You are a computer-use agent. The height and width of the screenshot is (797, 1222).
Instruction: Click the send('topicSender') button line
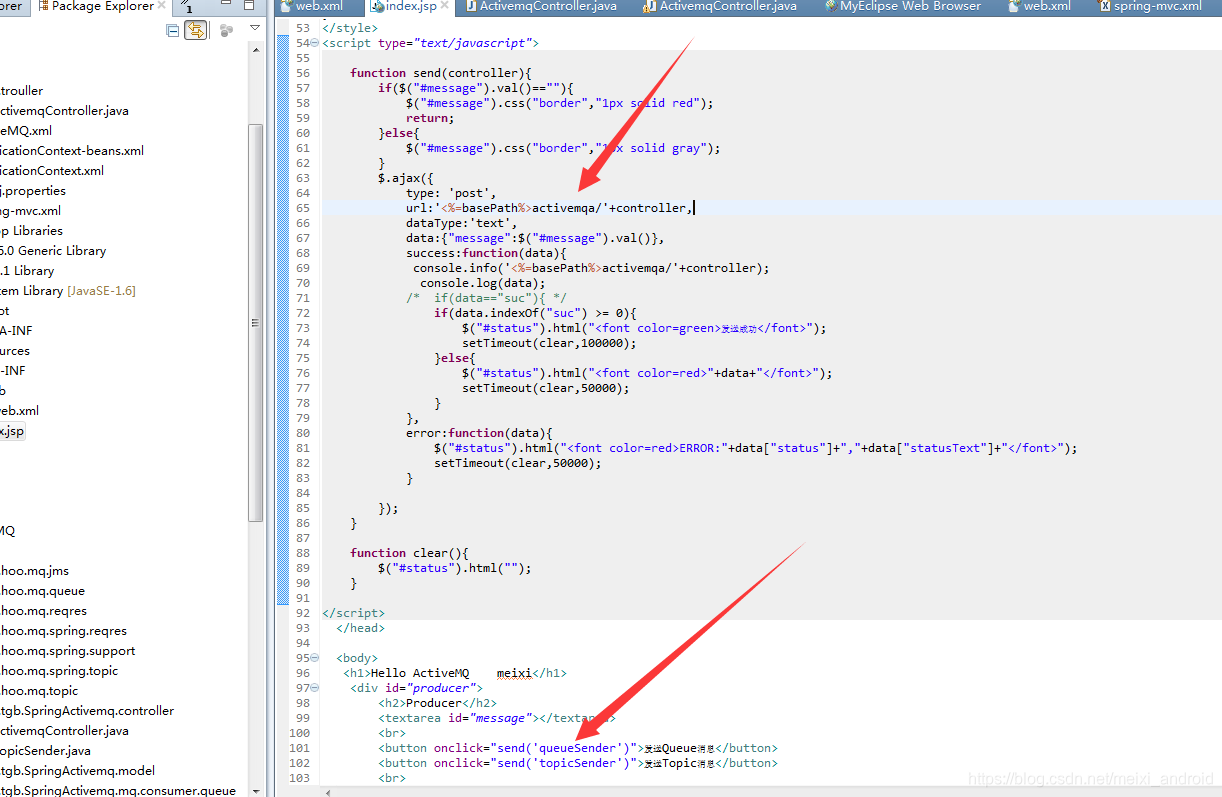pos(577,763)
